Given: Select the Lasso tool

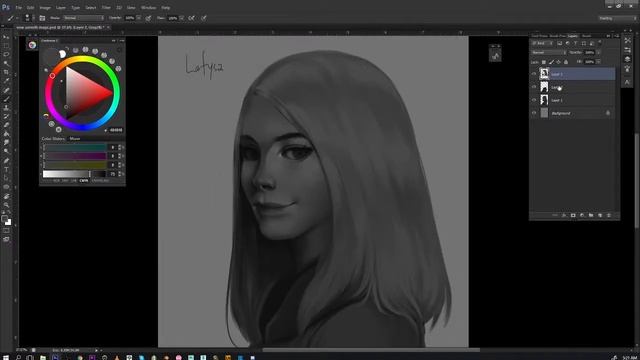Looking at the screenshot, I should tap(6, 54).
